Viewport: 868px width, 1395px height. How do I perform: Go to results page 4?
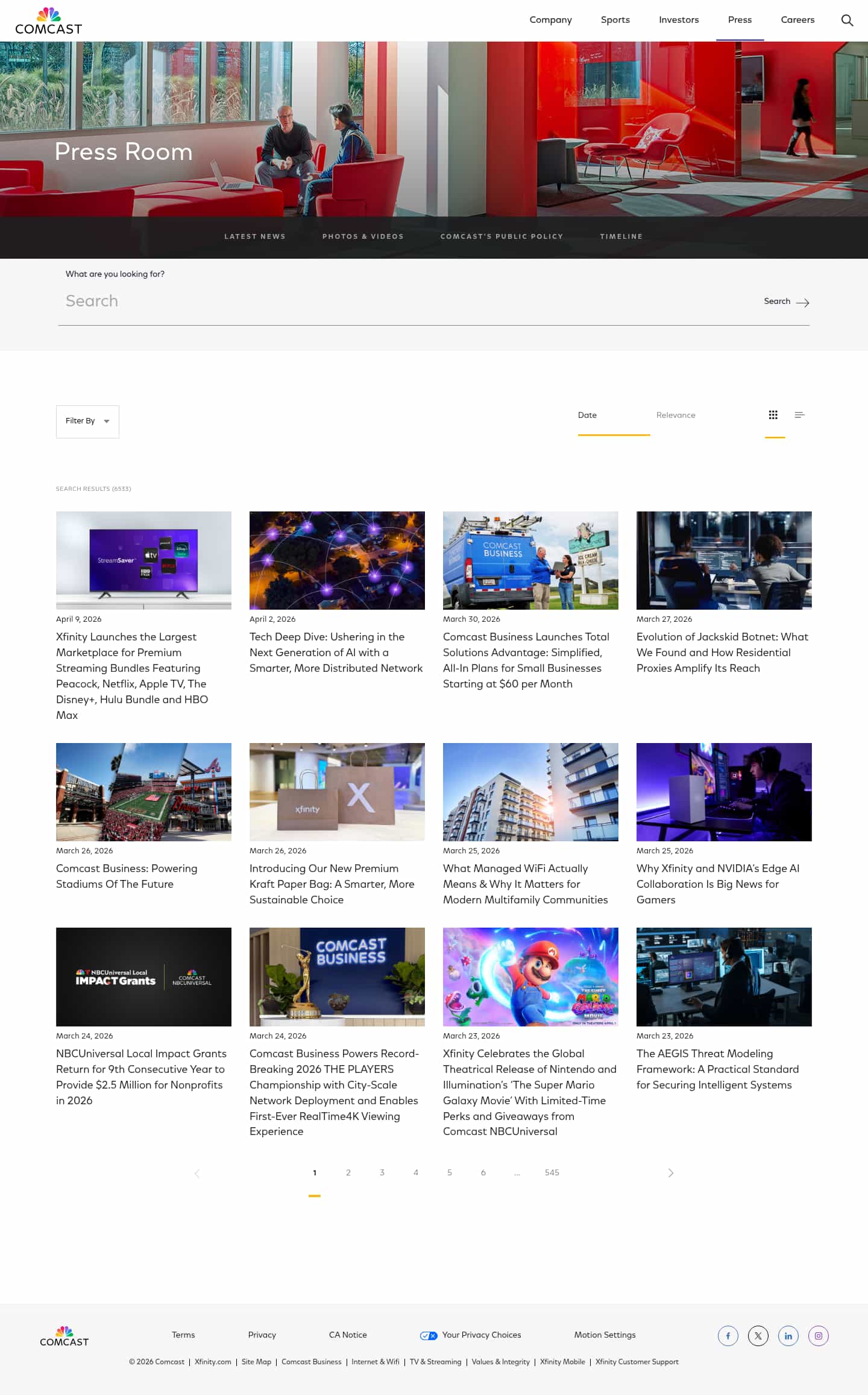click(416, 1172)
